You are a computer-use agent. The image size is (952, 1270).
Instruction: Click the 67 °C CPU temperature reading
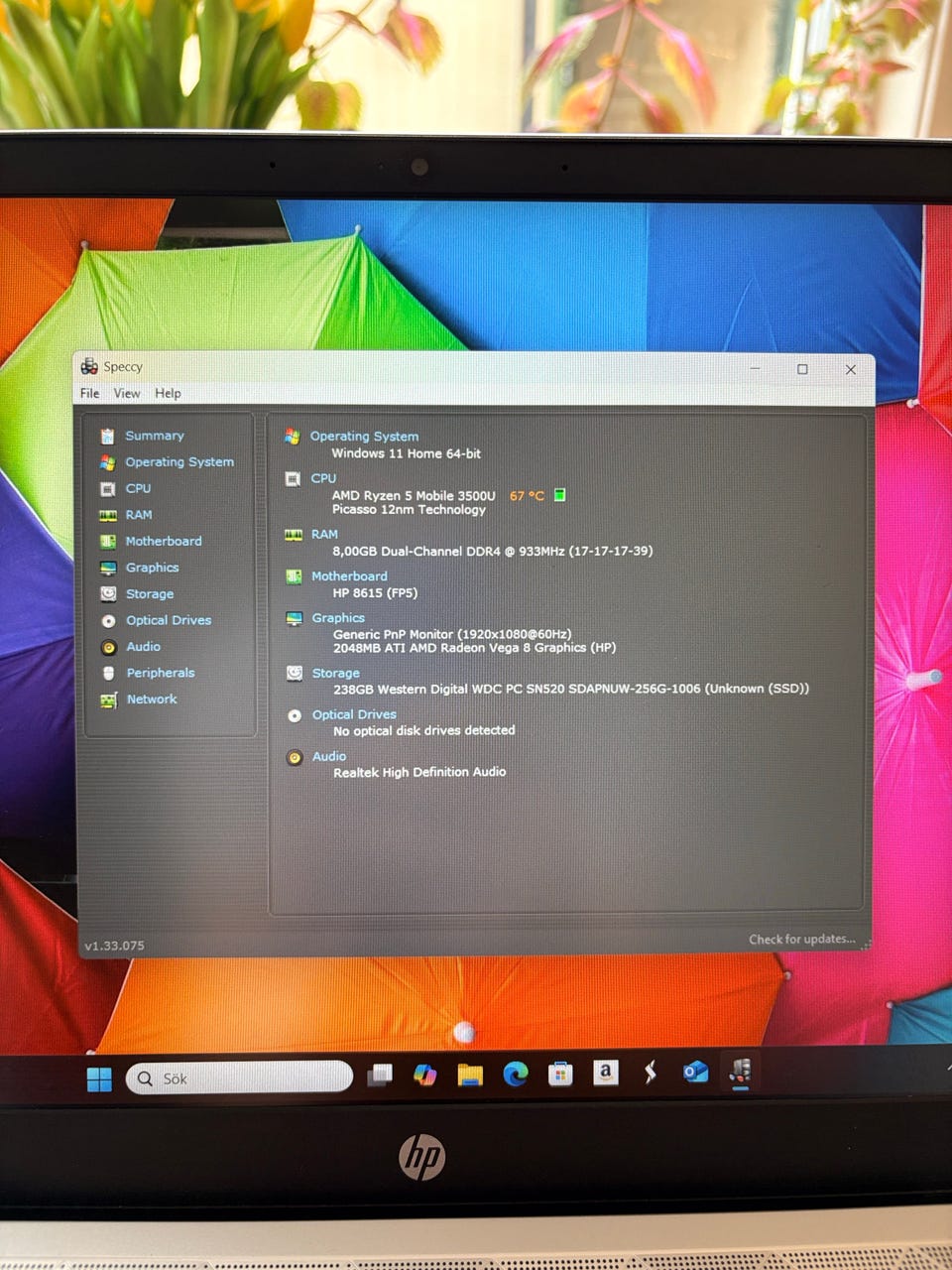[x=527, y=495]
